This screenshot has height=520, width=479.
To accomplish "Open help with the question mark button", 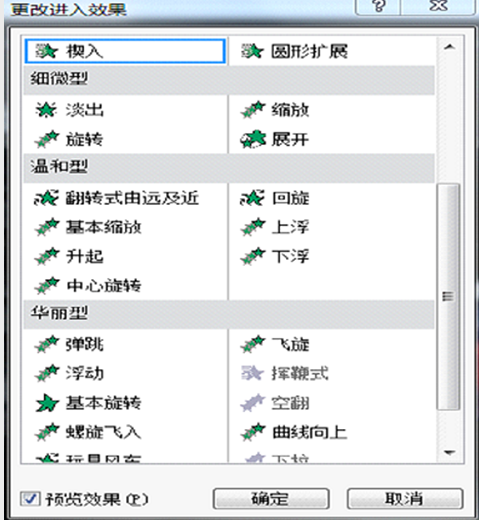I will 378,6.
